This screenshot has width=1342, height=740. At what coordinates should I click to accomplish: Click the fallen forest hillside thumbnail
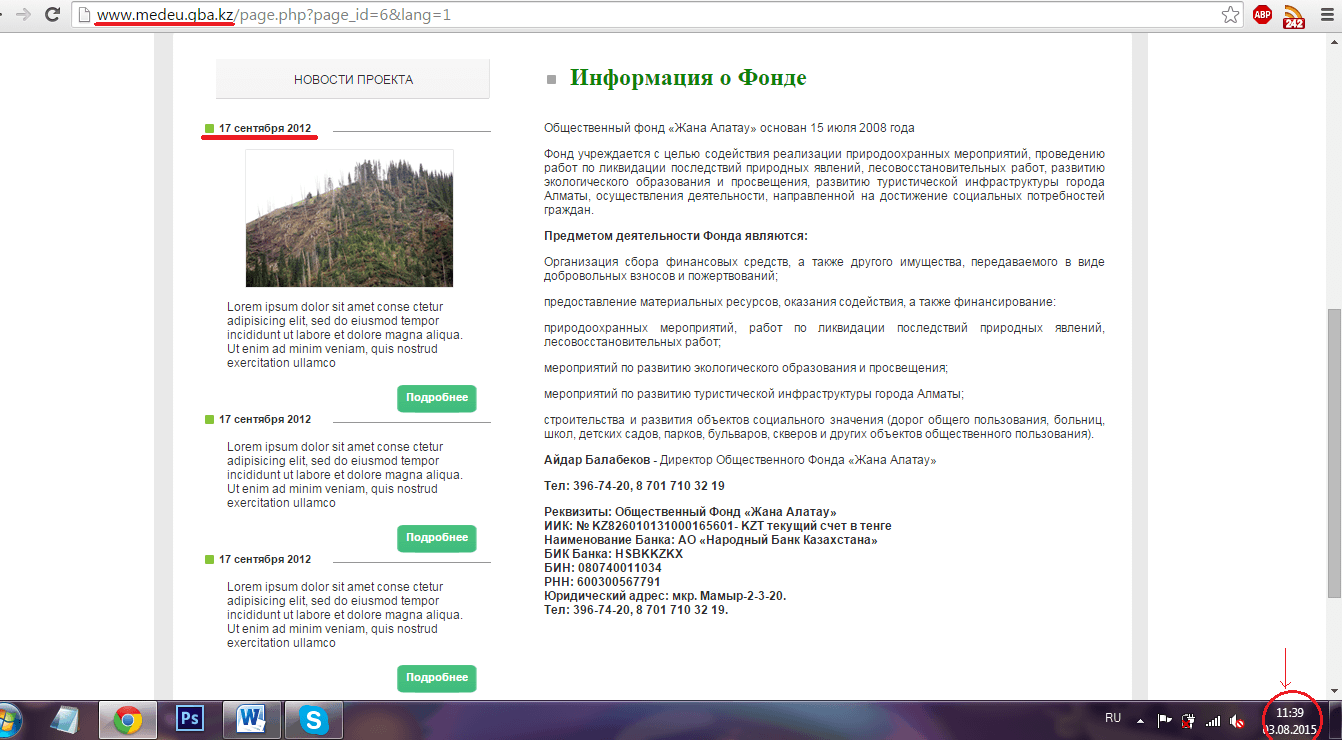pos(349,219)
